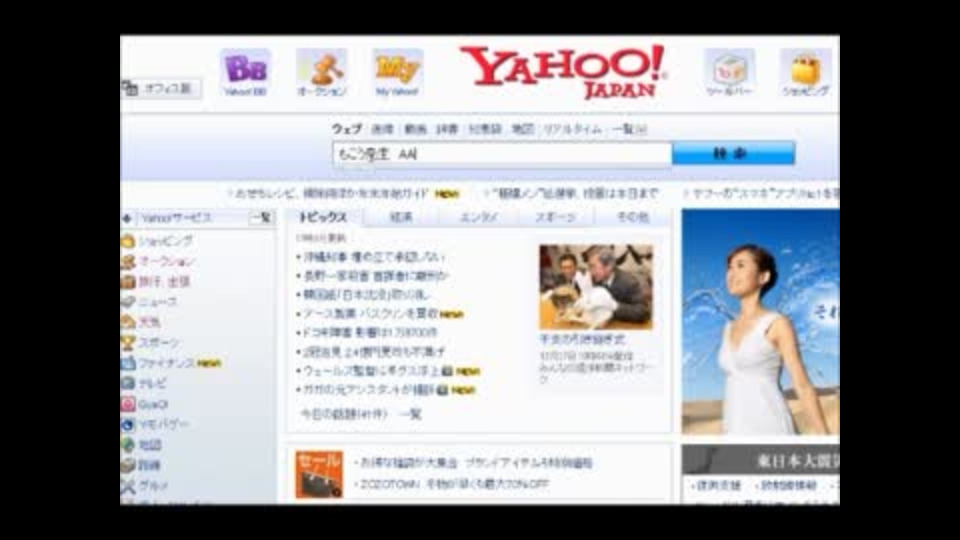Select the dictionary (辞書) search tab
This screenshot has height=540, width=960.
(x=448, y=129)
